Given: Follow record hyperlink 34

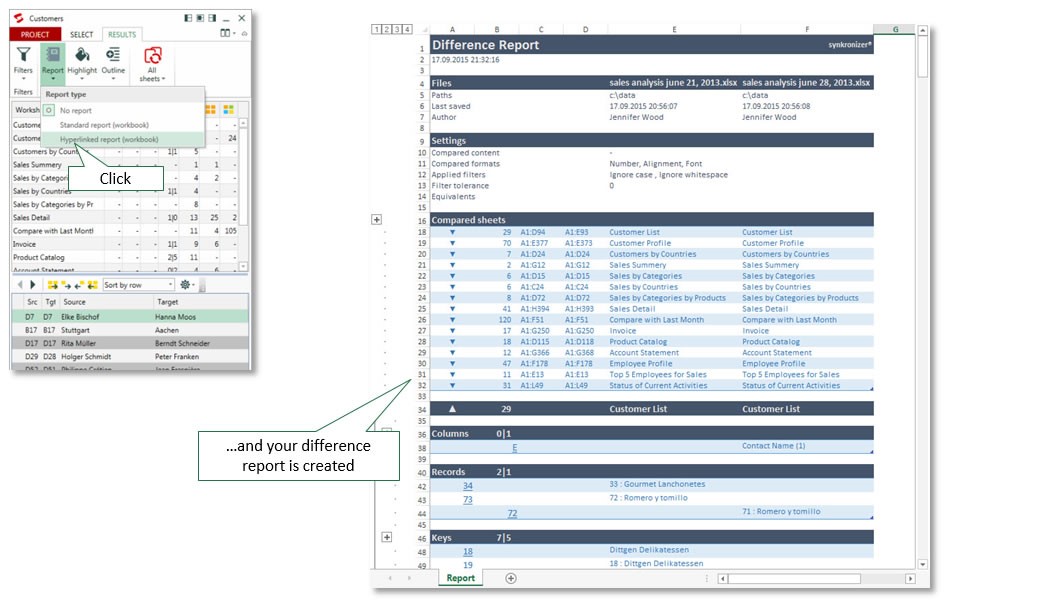Looking at the screenshot, I should pyautogui.click(x=468, y=486).
